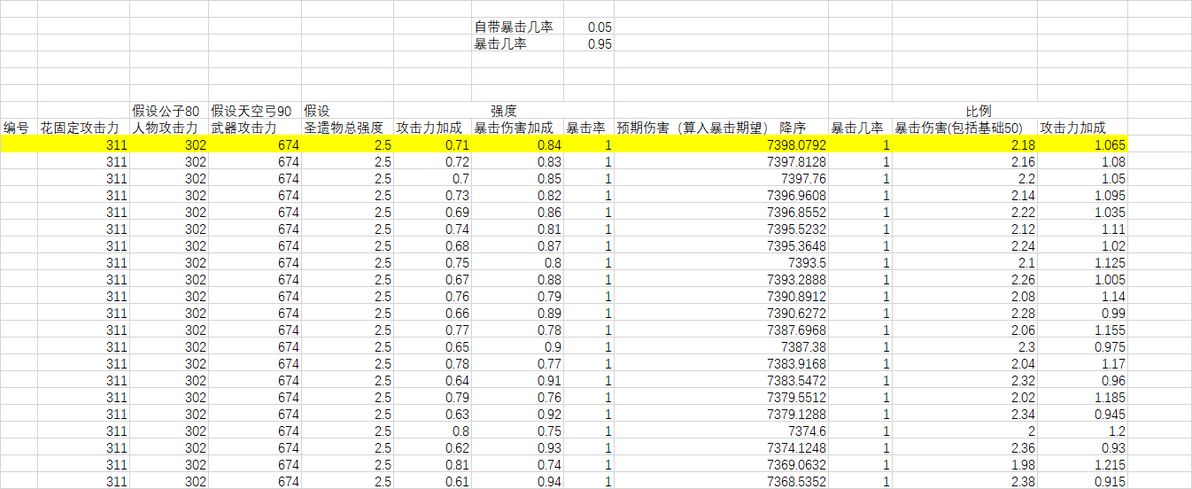Select the 暴击几率 header under 比例
This screenshot has height=489, width=1192.
(861, 128)
